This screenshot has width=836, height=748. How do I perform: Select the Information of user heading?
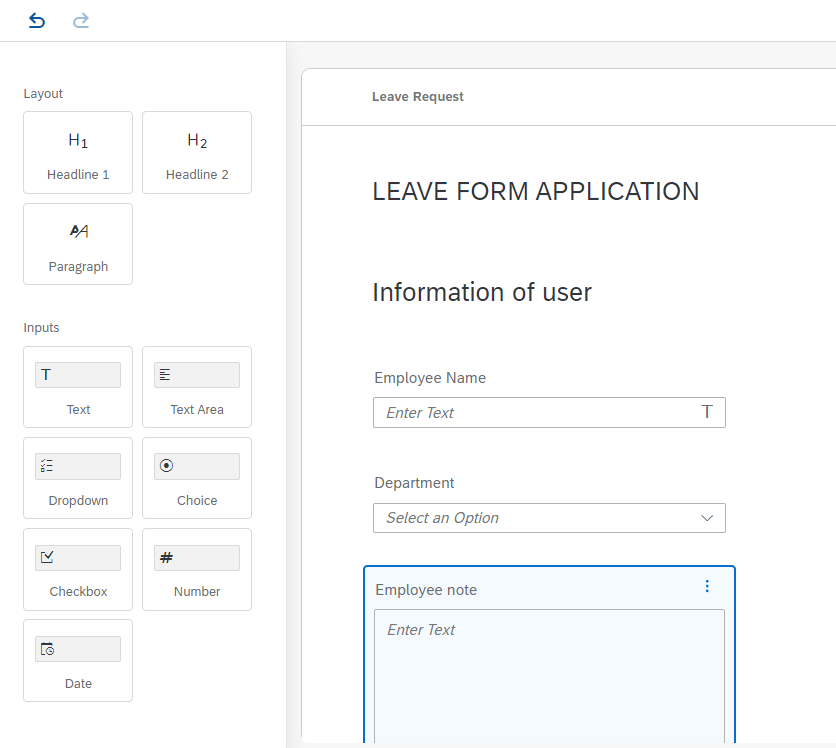click(482, 292)
